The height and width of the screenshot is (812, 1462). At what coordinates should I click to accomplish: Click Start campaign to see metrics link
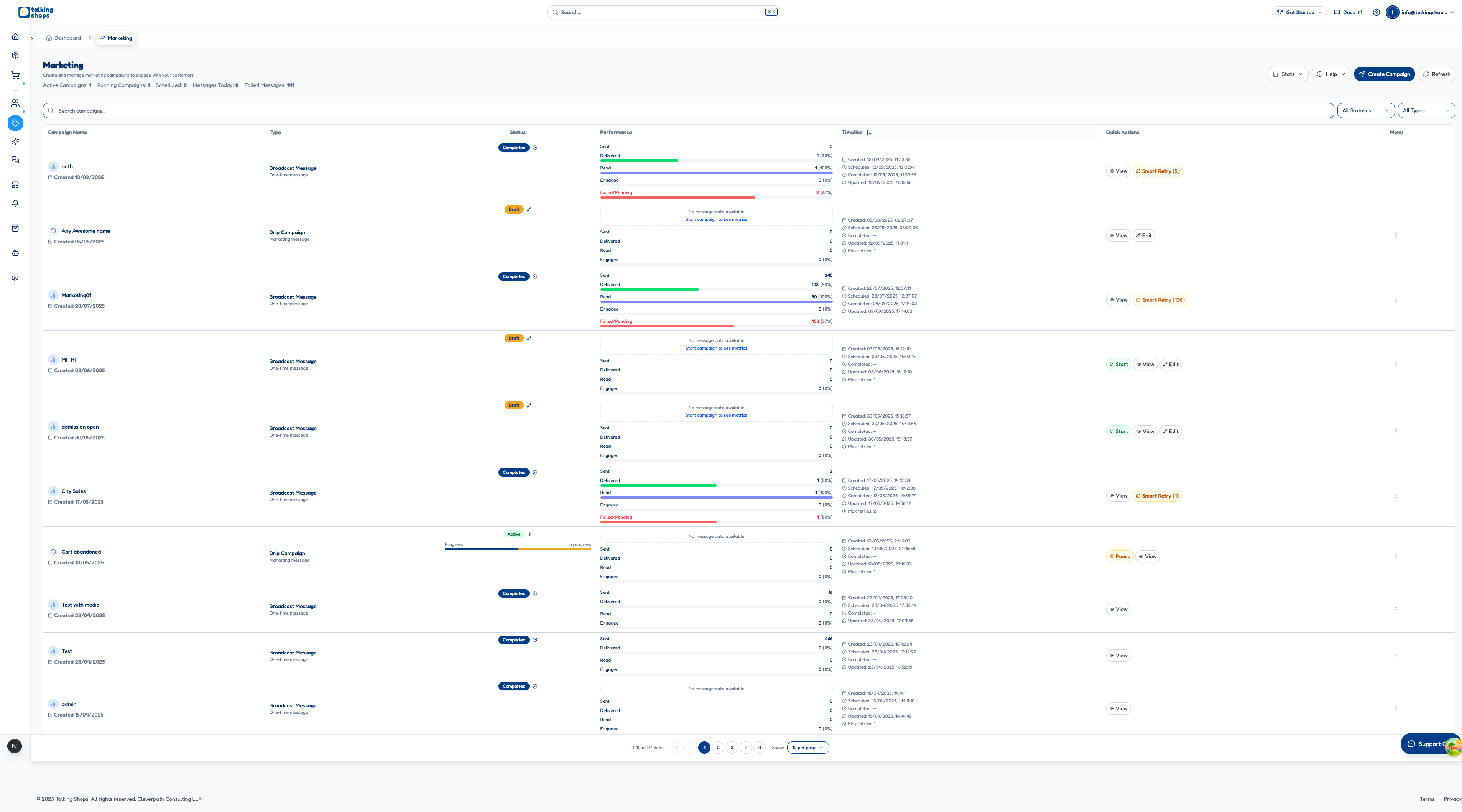pyautogui.click(x=716, y=219)
